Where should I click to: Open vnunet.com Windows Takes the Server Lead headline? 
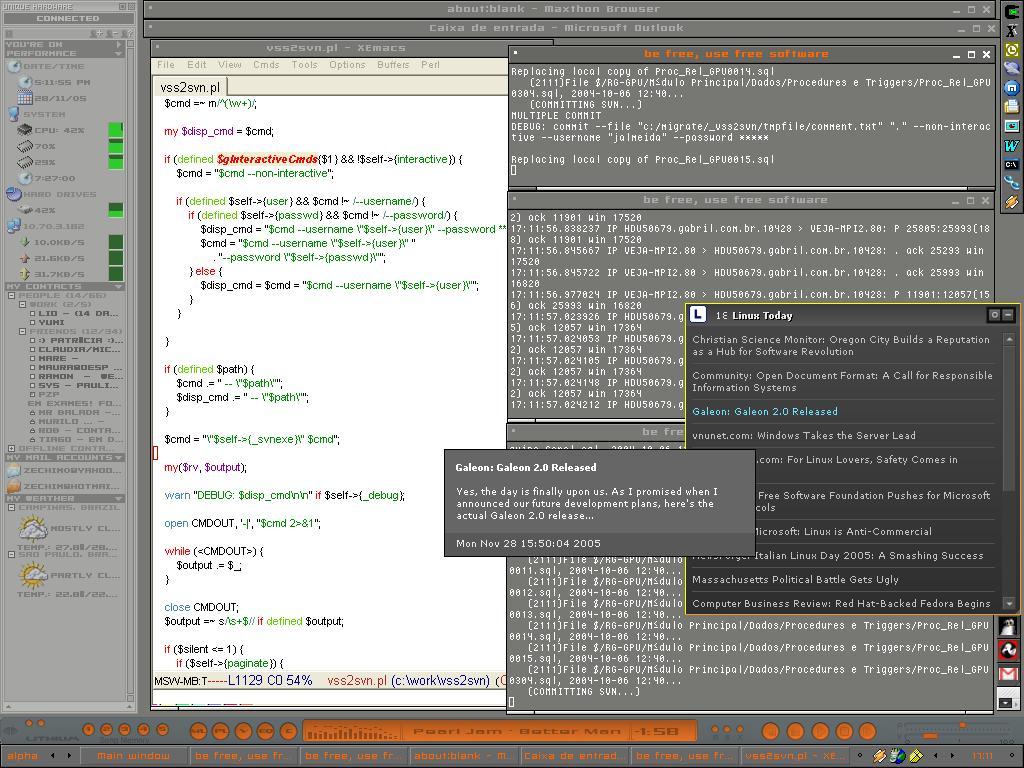coord(804,436)
